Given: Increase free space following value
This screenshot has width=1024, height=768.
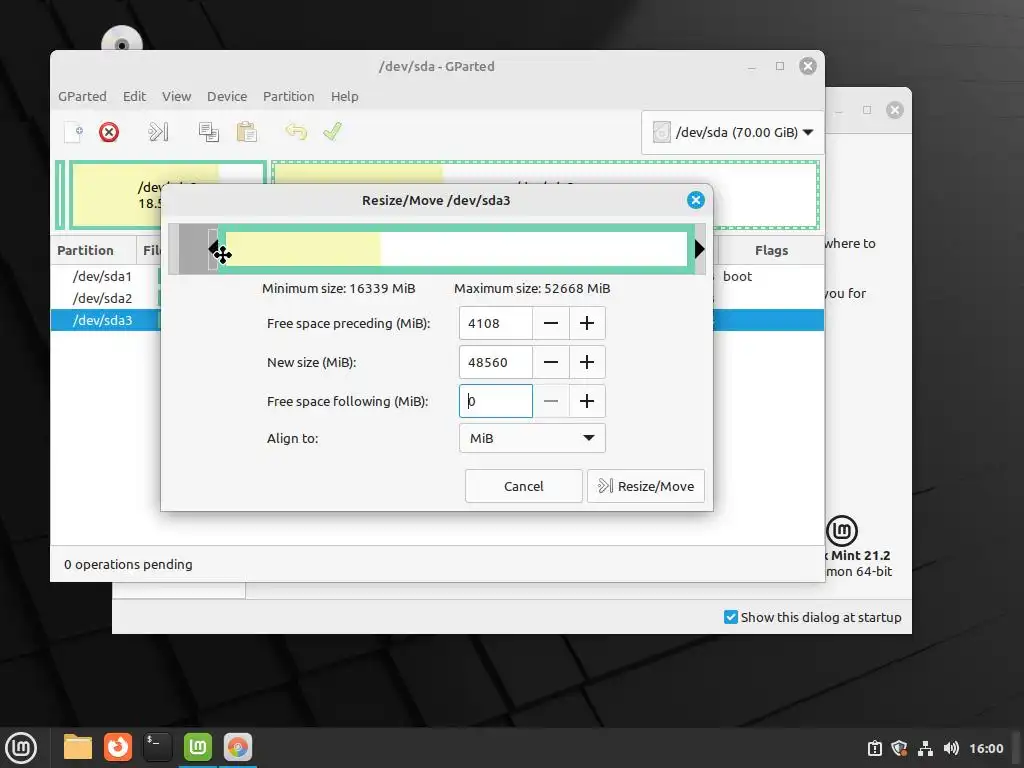Looking at the screenshot, I should 587,401.
